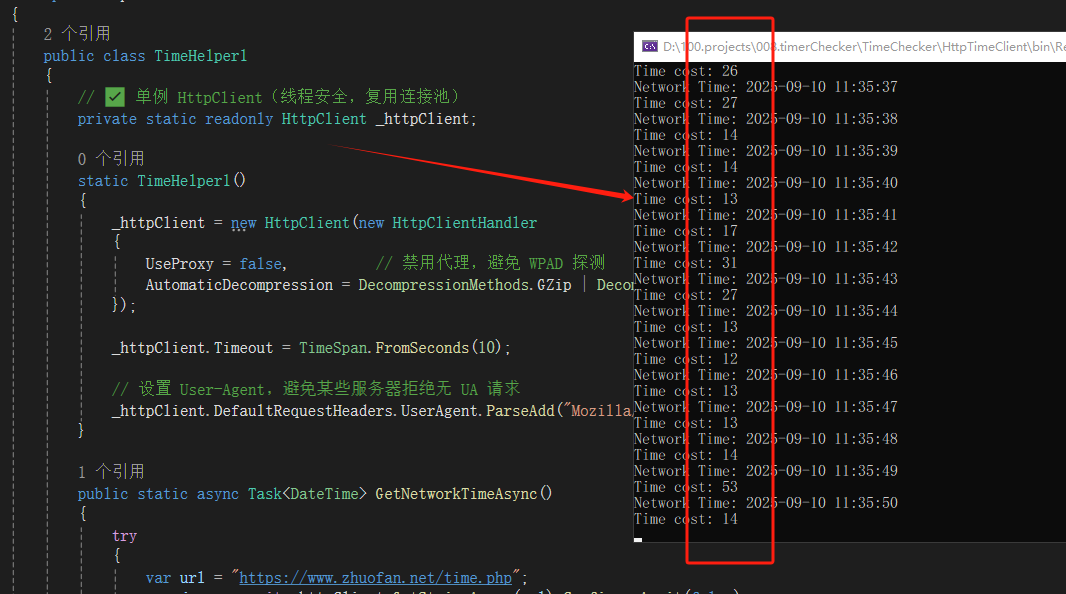The height and width of the screenshot is (594, 1066).
Task: Click the static TimeHelper1() constructor name
Action: [x=184, y=181]
